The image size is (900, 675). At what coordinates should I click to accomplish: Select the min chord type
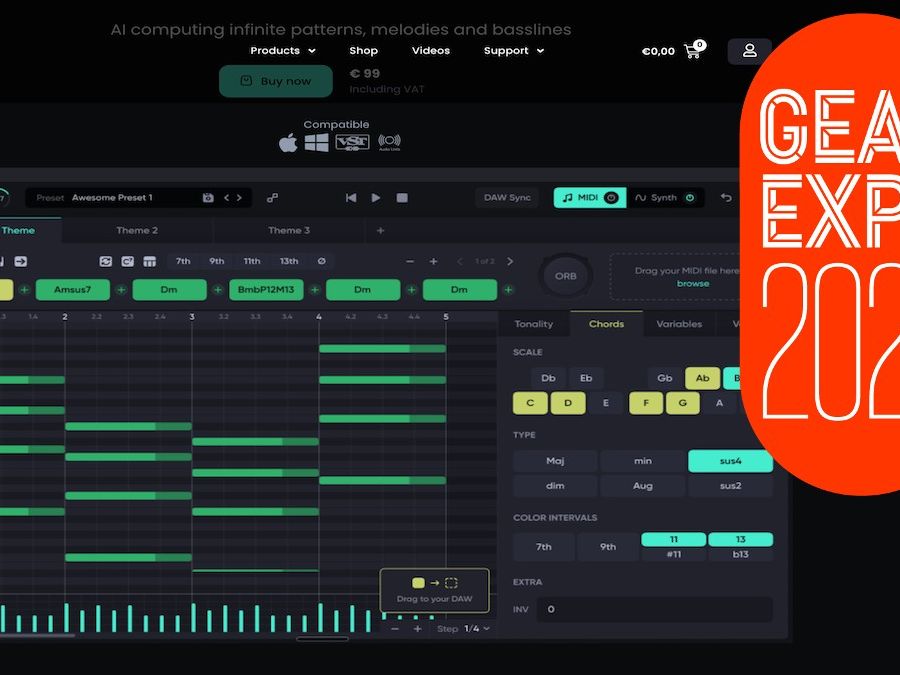point(643,461)
